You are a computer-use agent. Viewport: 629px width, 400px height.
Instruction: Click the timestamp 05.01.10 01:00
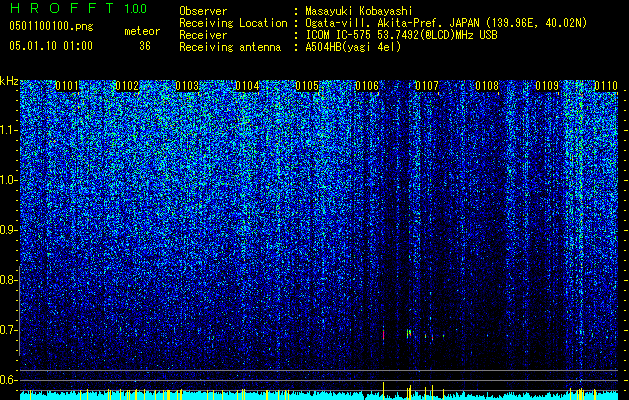click(51, 46)
